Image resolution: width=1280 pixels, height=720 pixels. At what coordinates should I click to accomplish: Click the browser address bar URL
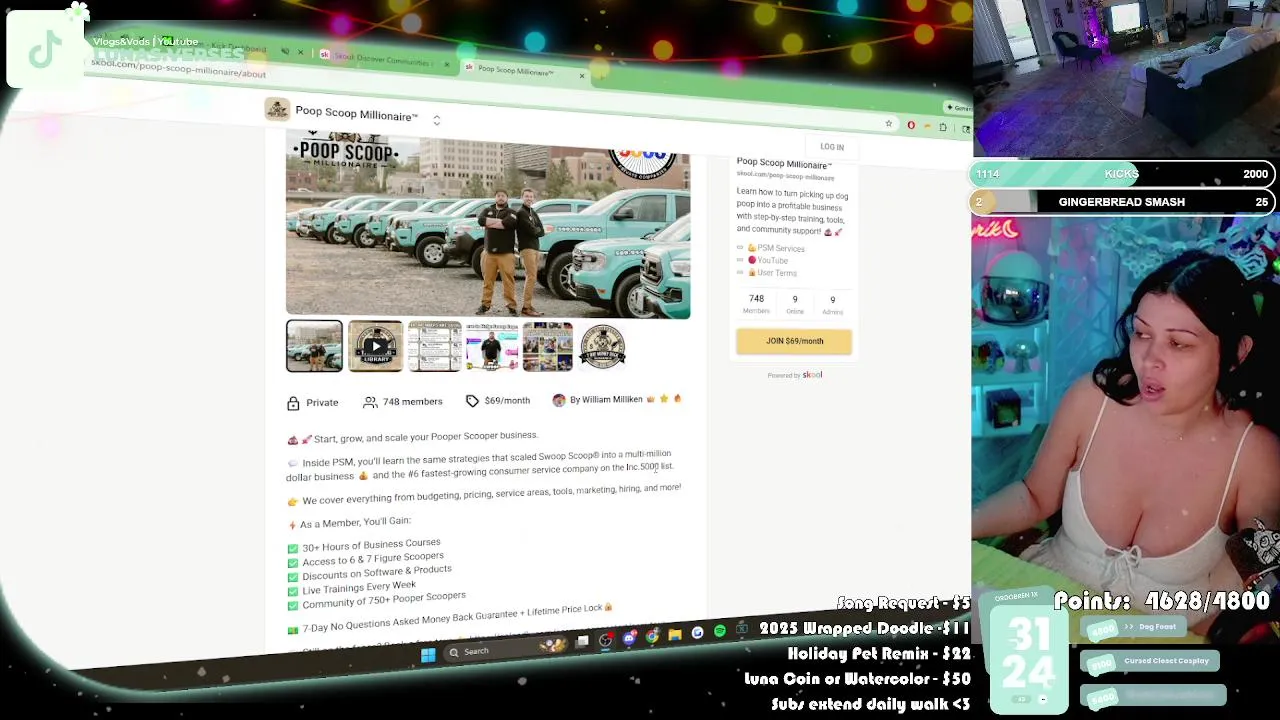tap(178, 68)
